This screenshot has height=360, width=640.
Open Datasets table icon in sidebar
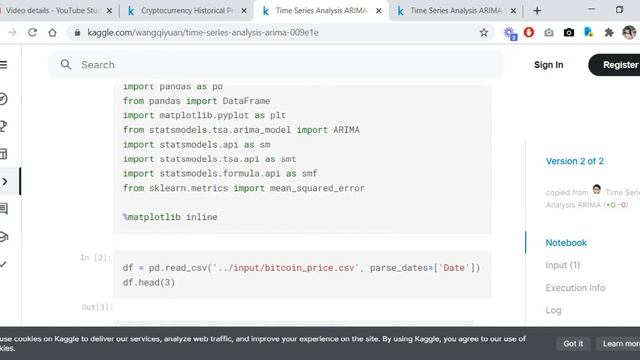[x=3, y=154]
